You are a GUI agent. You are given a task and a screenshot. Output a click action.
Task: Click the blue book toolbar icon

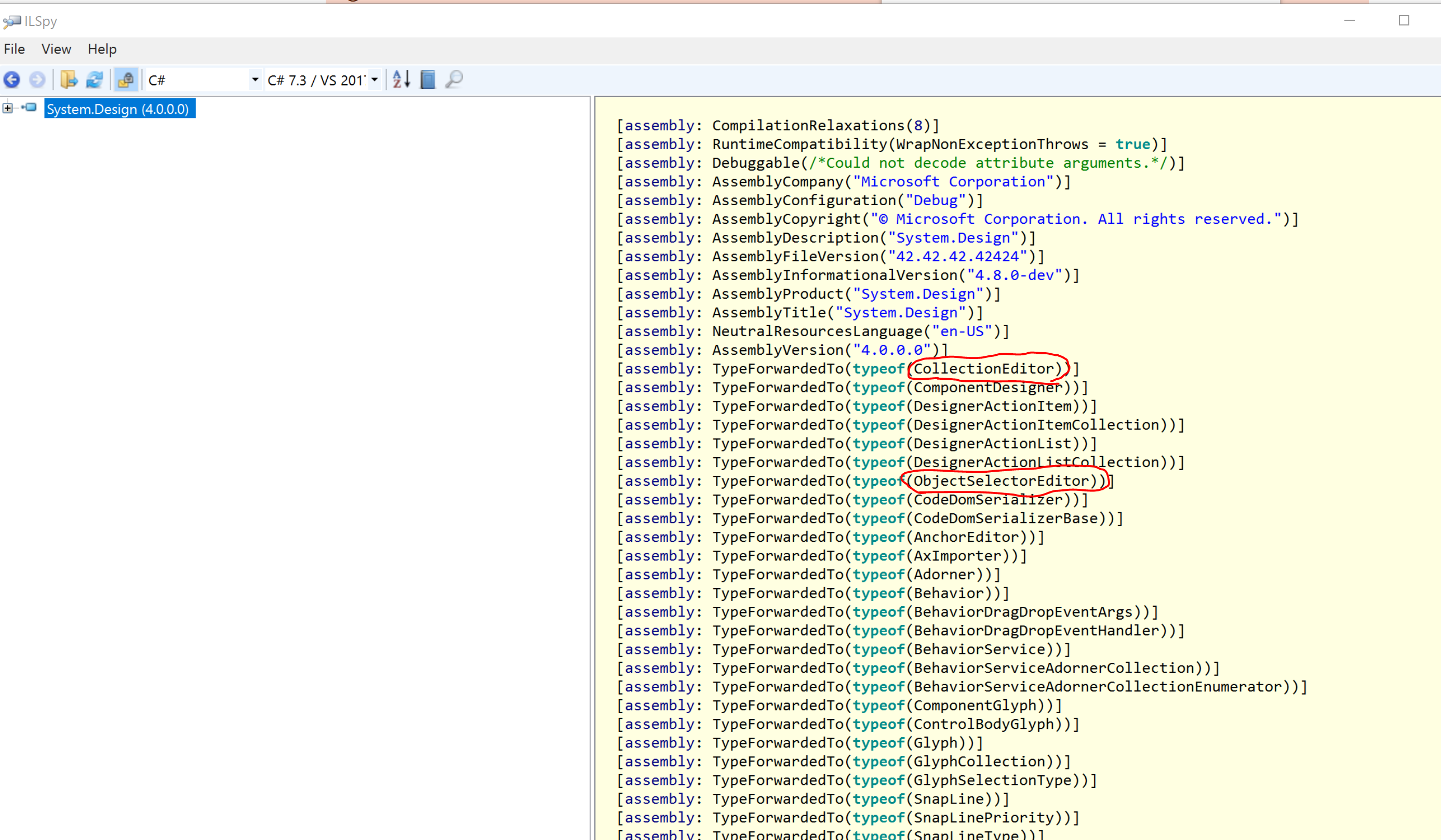(x=428, y=79)
